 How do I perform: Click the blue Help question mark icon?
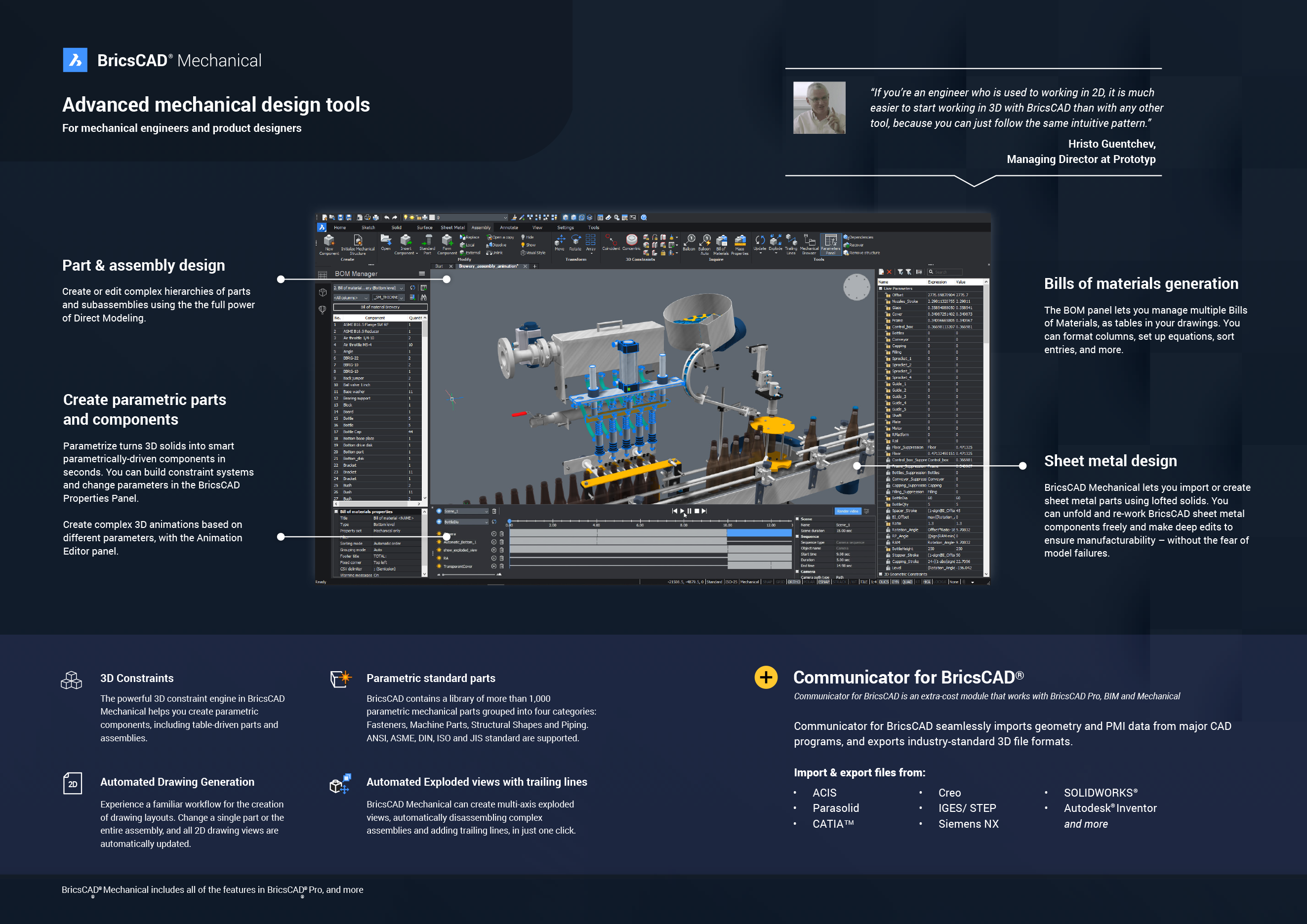click(x=644, y=217)
